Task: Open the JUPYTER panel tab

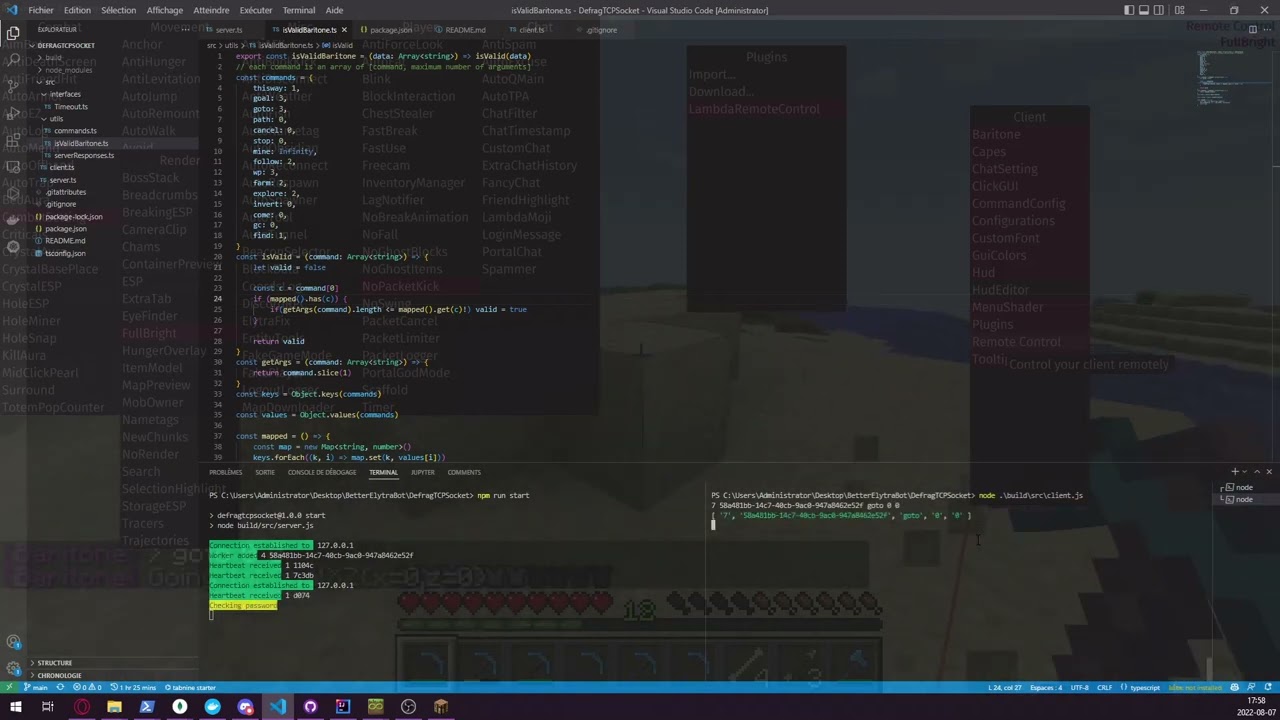Action: coord(422,472)
